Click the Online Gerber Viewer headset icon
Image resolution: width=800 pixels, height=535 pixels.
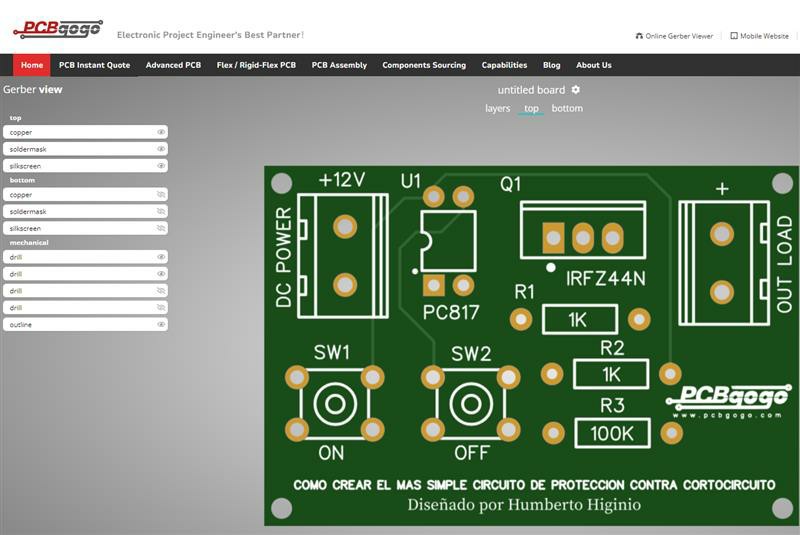click(639, 36)
